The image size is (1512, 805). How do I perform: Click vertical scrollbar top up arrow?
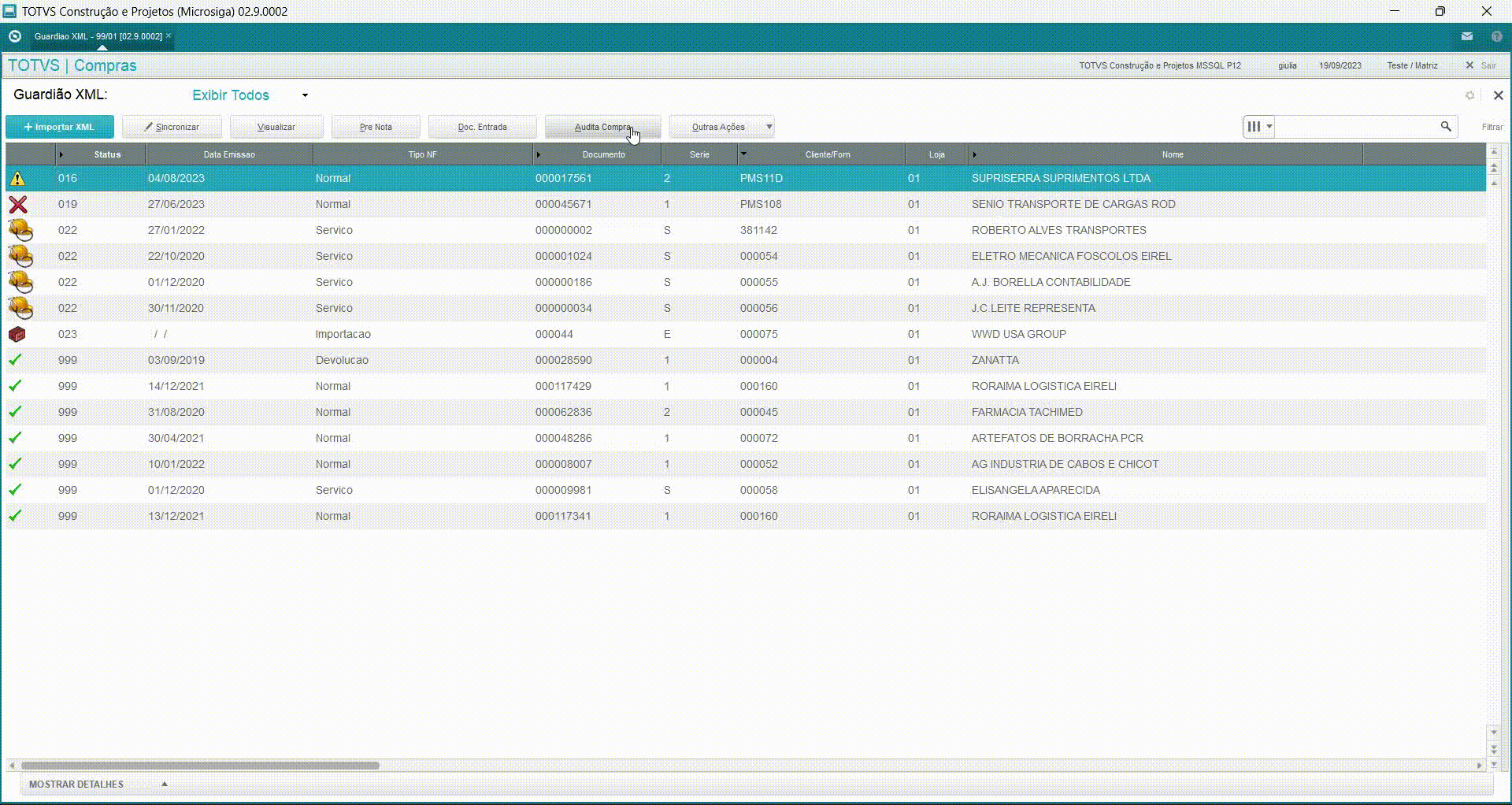(x=1494, y=150)
